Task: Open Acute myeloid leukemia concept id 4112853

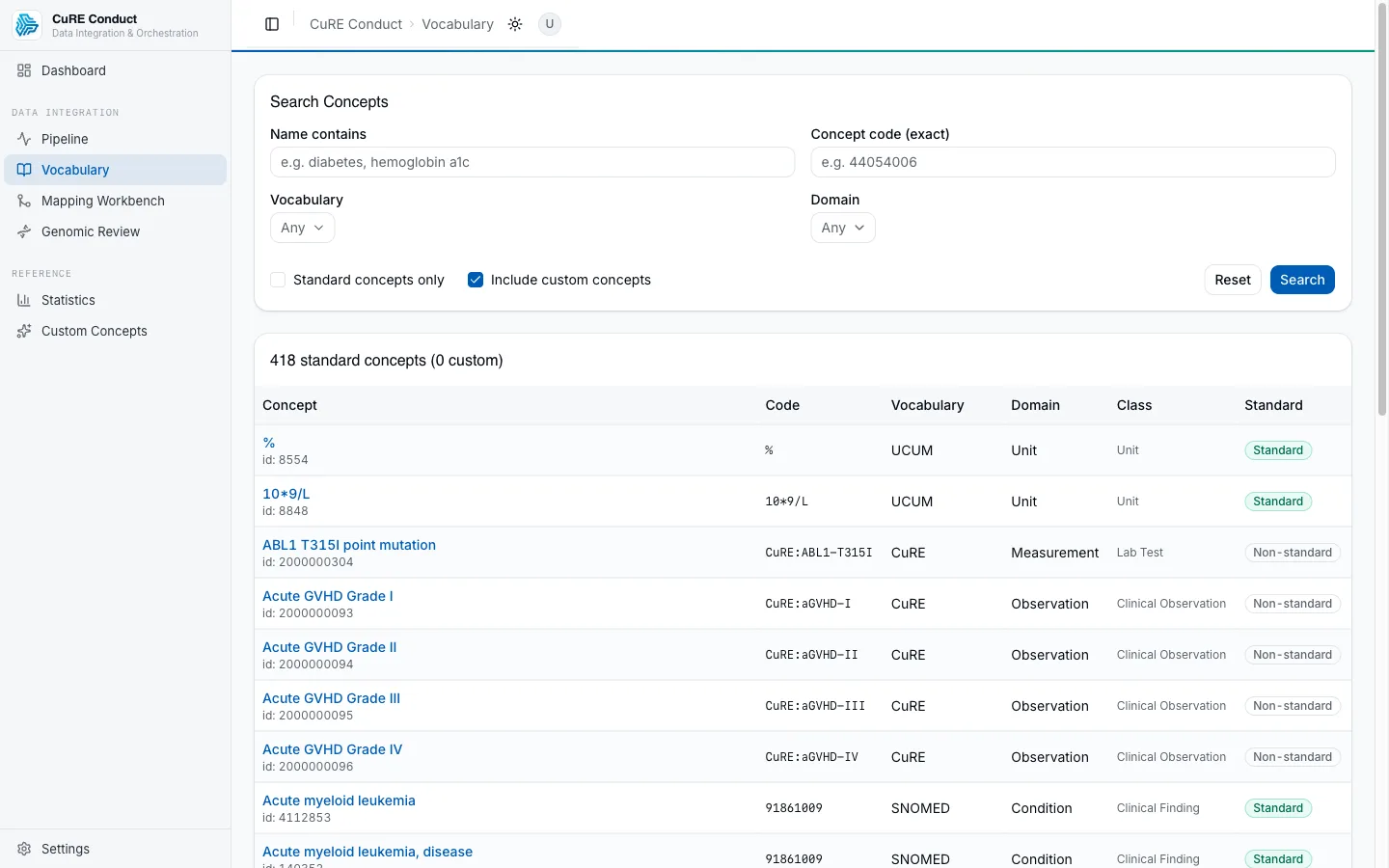Action: point(339,800)
